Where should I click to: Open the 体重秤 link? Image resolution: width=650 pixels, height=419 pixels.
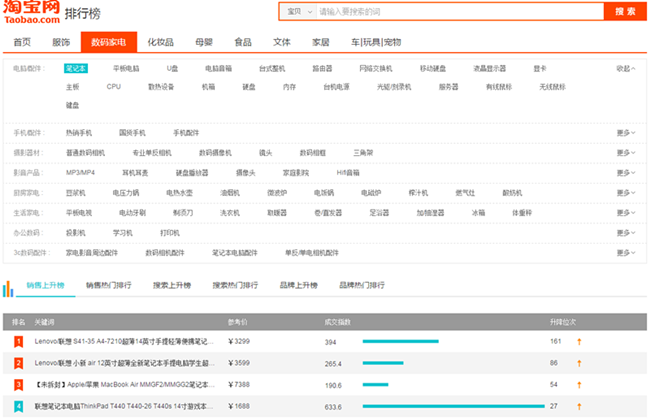click(522, 213)
